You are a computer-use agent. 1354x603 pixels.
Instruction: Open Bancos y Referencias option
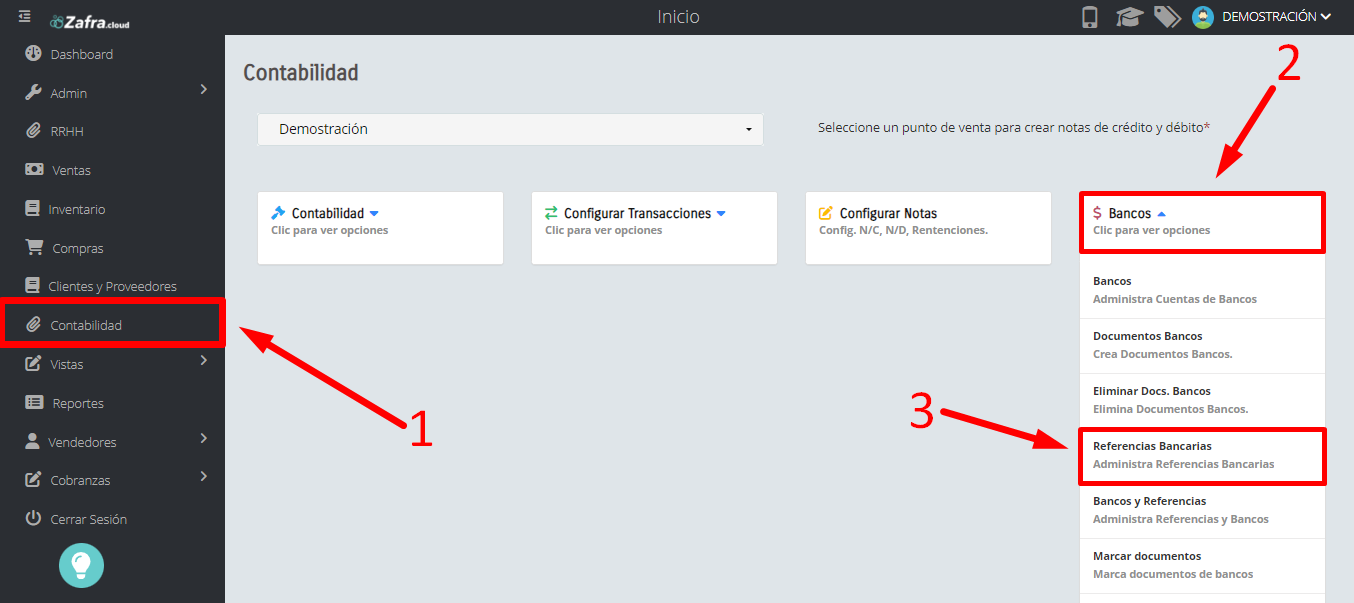(x=1202, y=510)
